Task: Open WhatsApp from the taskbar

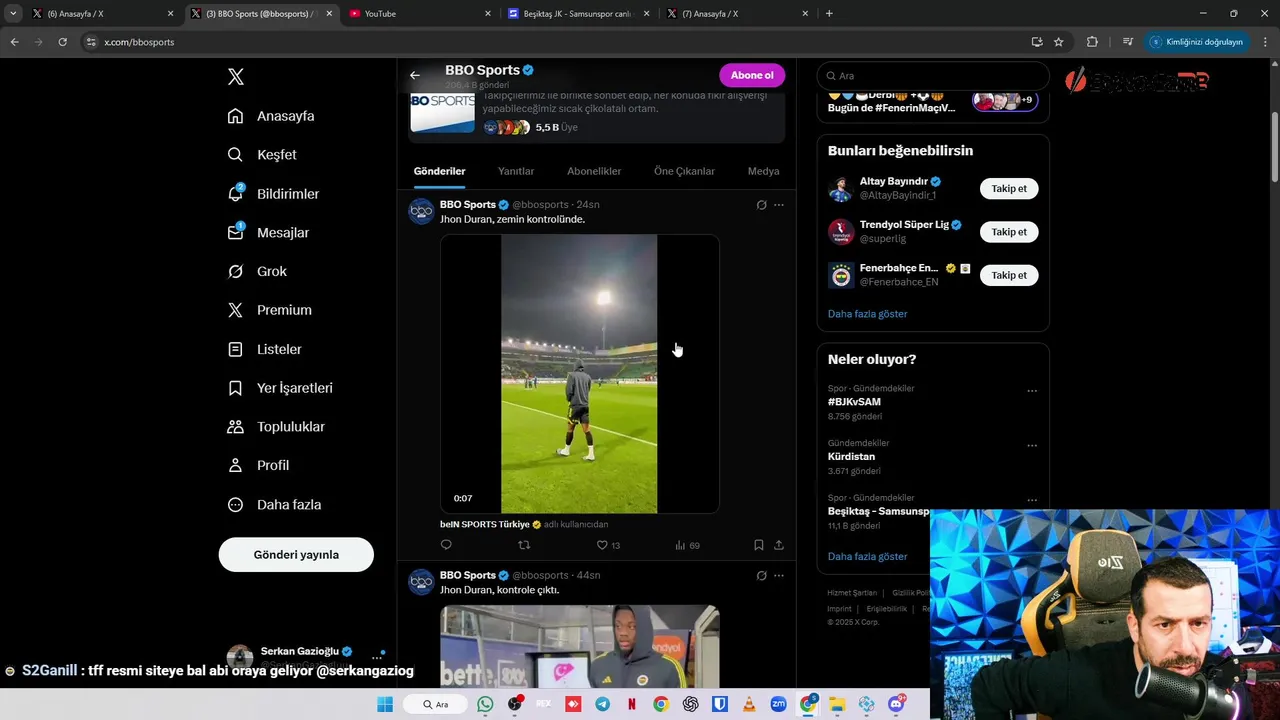Action: [x=485, y=704]
